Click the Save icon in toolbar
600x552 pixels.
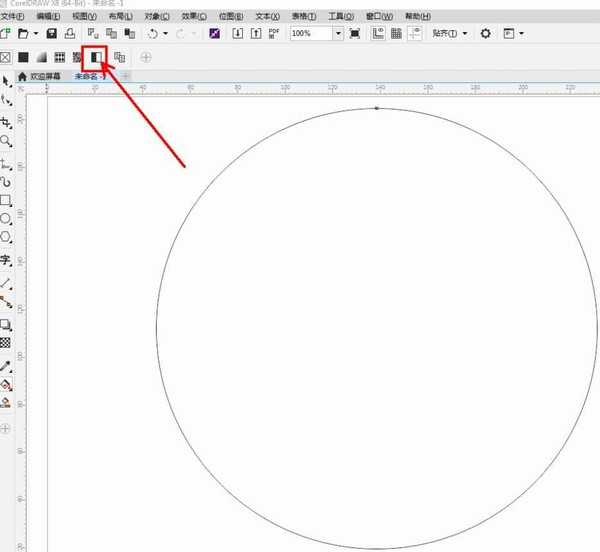point(52,33)
